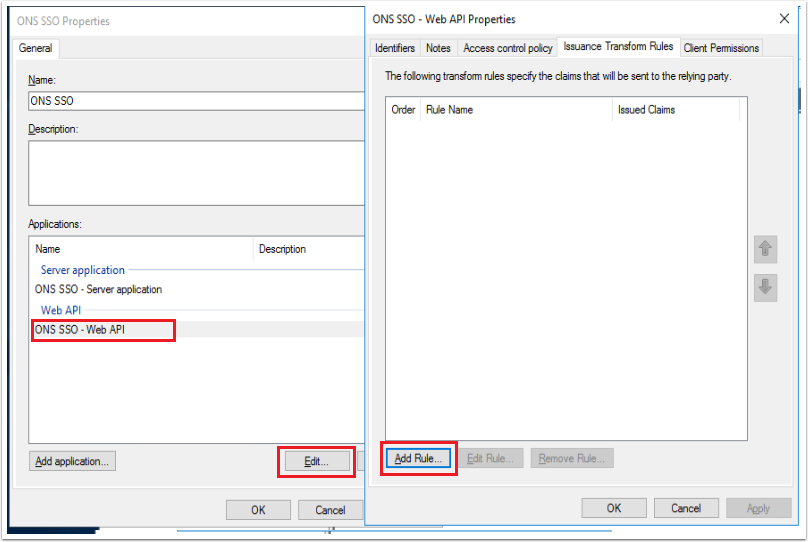Click Edit... button in ONS SSO Properties

click(x=316, y=461)
